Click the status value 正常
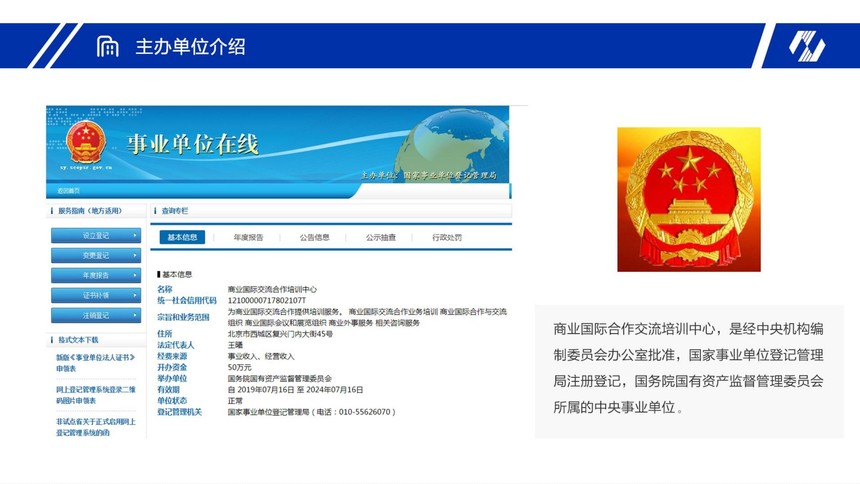860x484 pixels. 235,401
